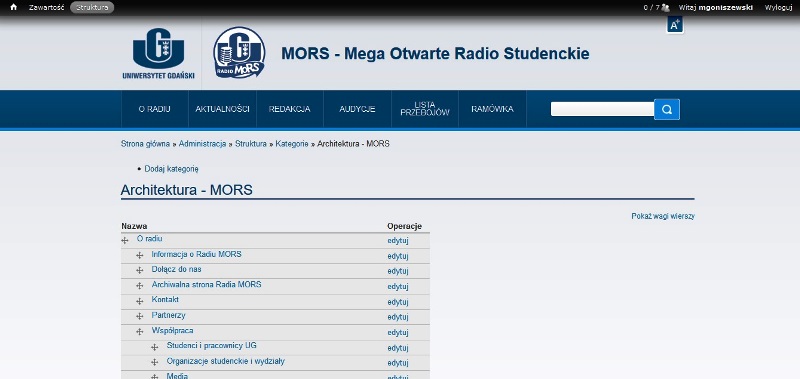Go to Struktura breadcrumb

click(x=251, y=144)
